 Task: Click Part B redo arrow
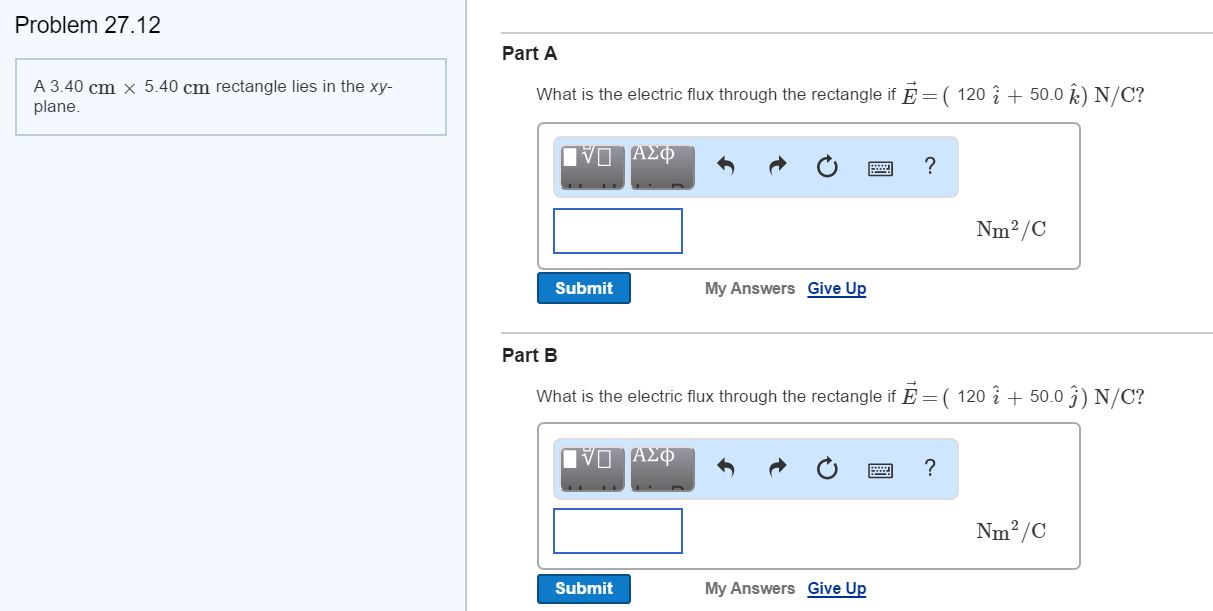click(x=777, y=469)
